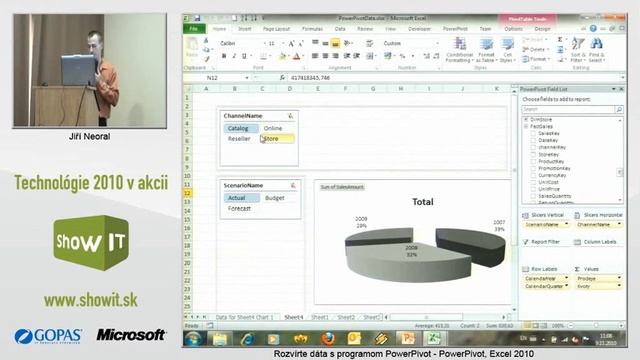
Task: Open the Name Box dropdown
Action: 247,78
